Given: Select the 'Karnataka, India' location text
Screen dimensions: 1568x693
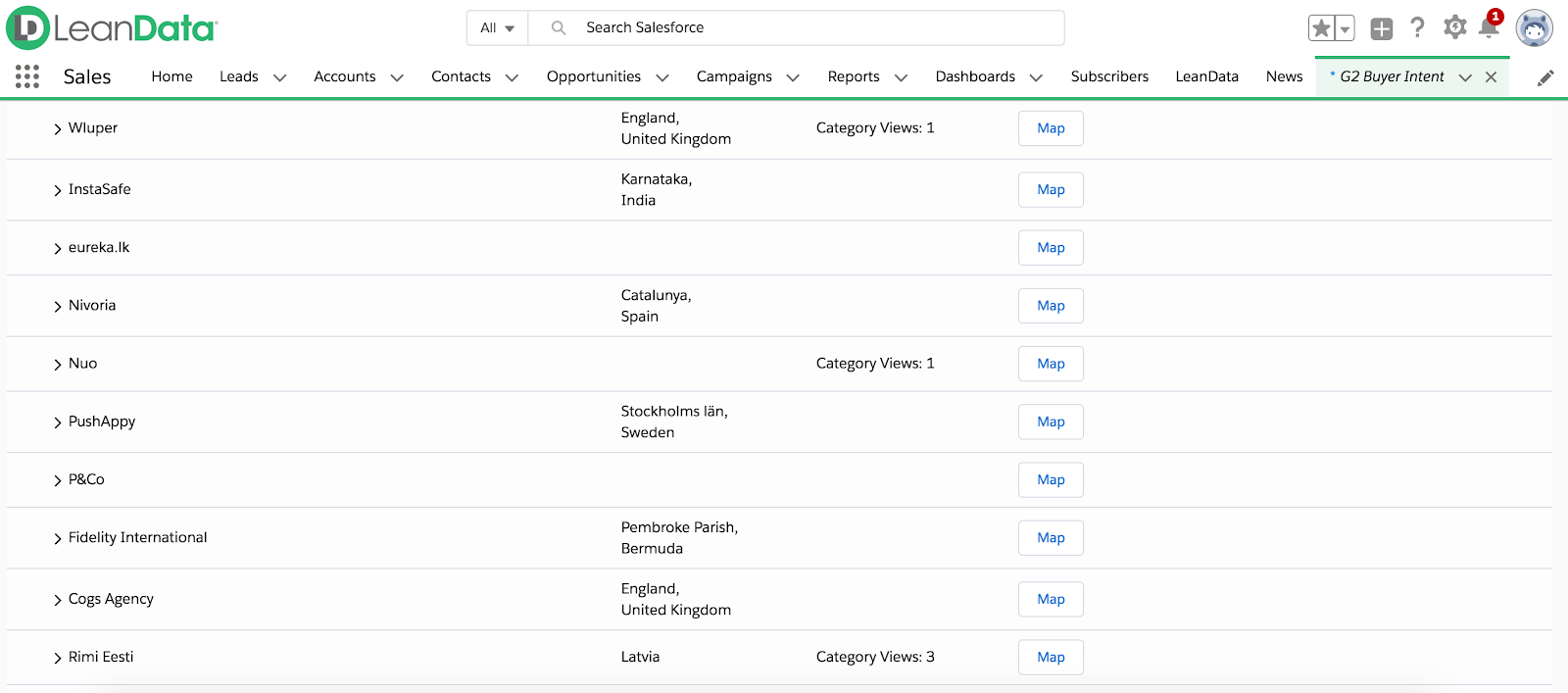Looking at the screenshot, I should click(x=657, y=189).
